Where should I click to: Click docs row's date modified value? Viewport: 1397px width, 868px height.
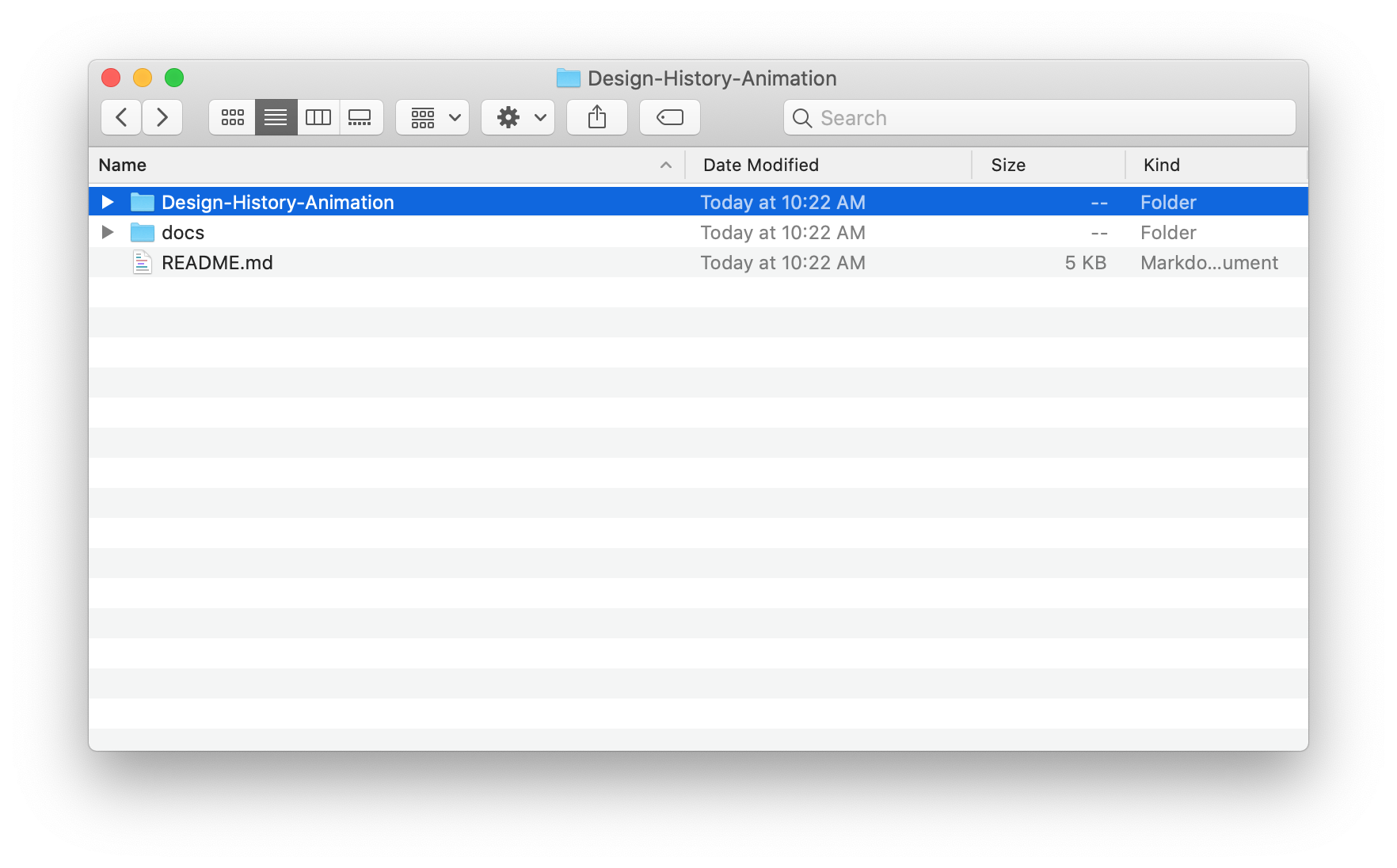click(x=782, y=232)
